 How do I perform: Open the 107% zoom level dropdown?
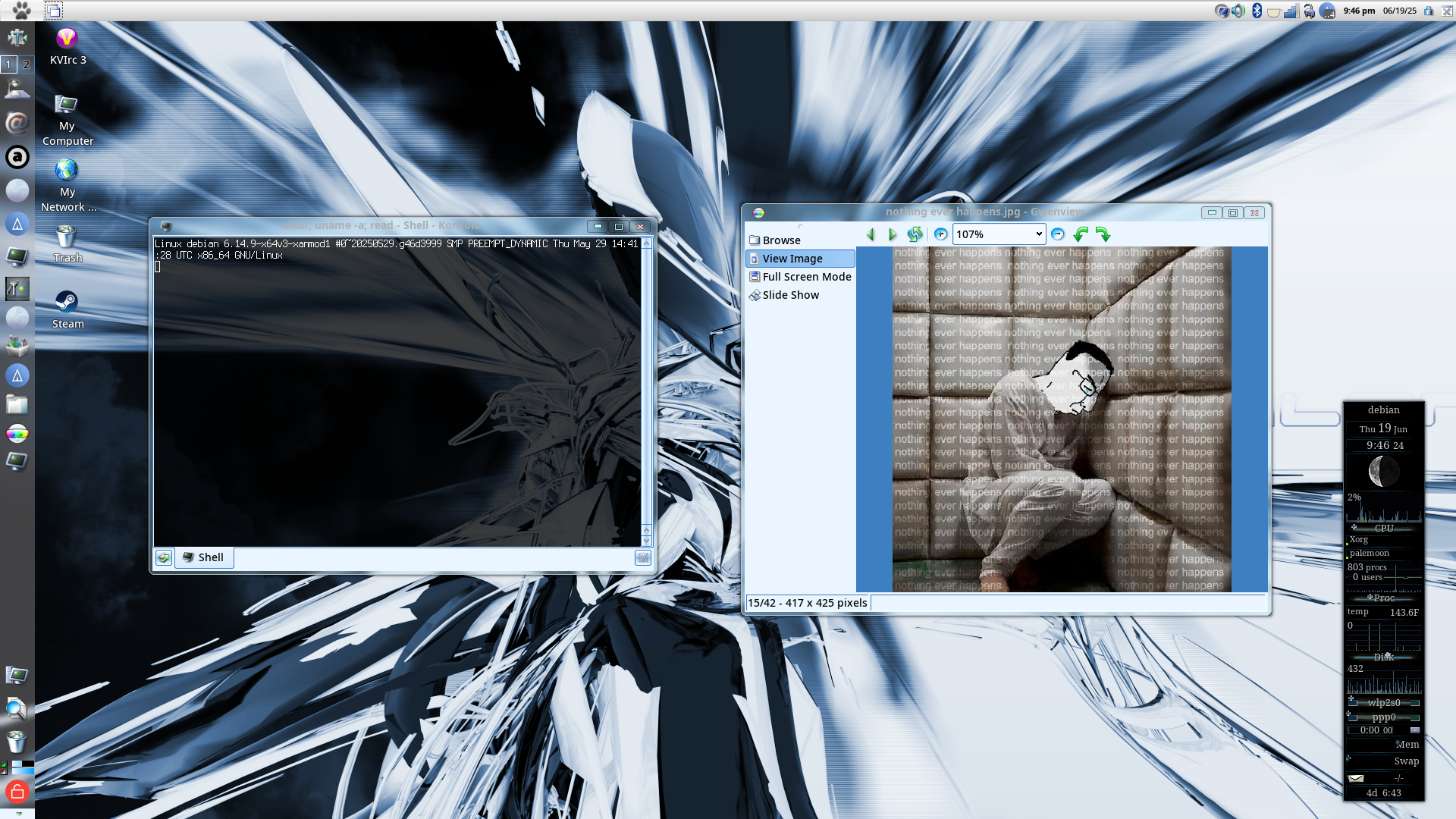pos(999,234)
